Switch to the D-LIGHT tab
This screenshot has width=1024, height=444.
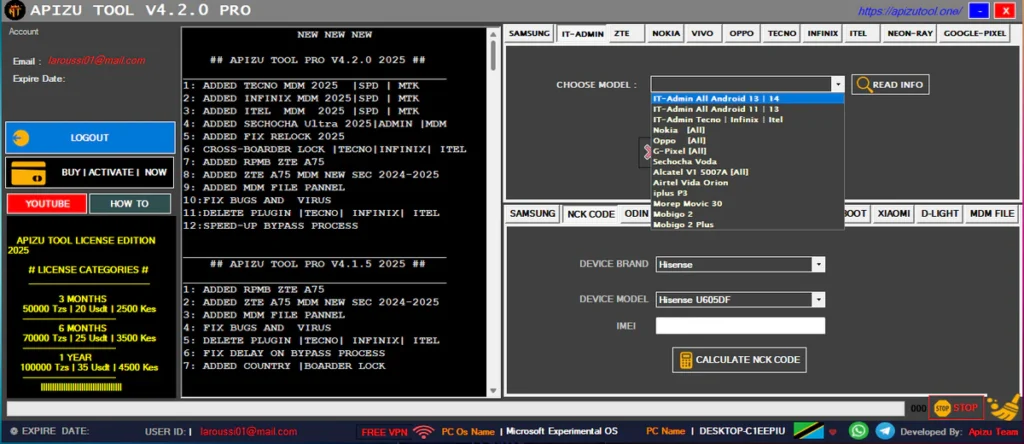940,214
